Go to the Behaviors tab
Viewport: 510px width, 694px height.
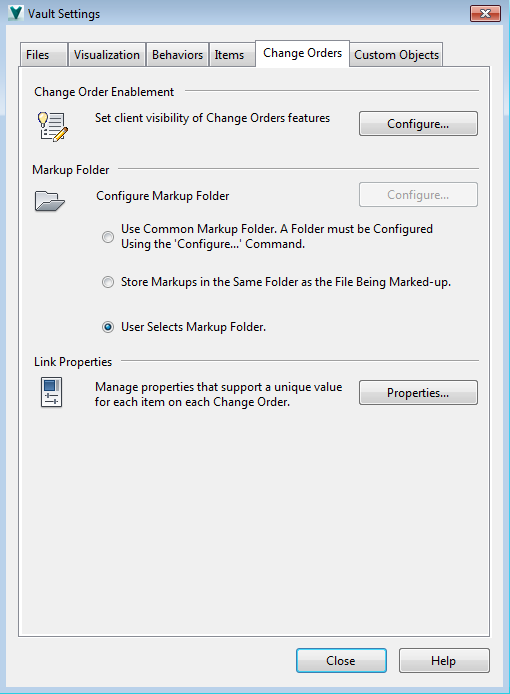177,55
